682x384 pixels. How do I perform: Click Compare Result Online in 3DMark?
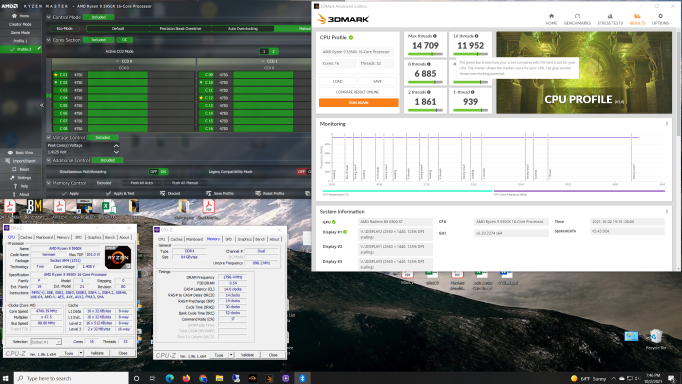358,92
